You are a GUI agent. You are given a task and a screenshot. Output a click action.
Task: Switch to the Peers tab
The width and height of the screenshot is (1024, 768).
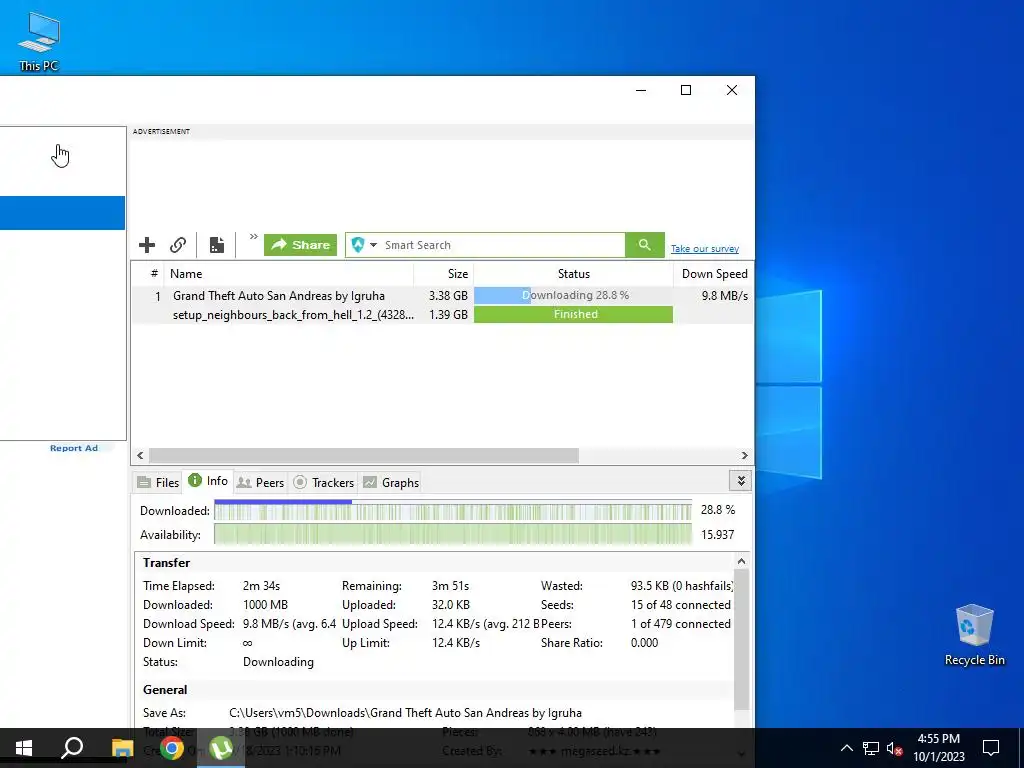click(x=261, y=483)
